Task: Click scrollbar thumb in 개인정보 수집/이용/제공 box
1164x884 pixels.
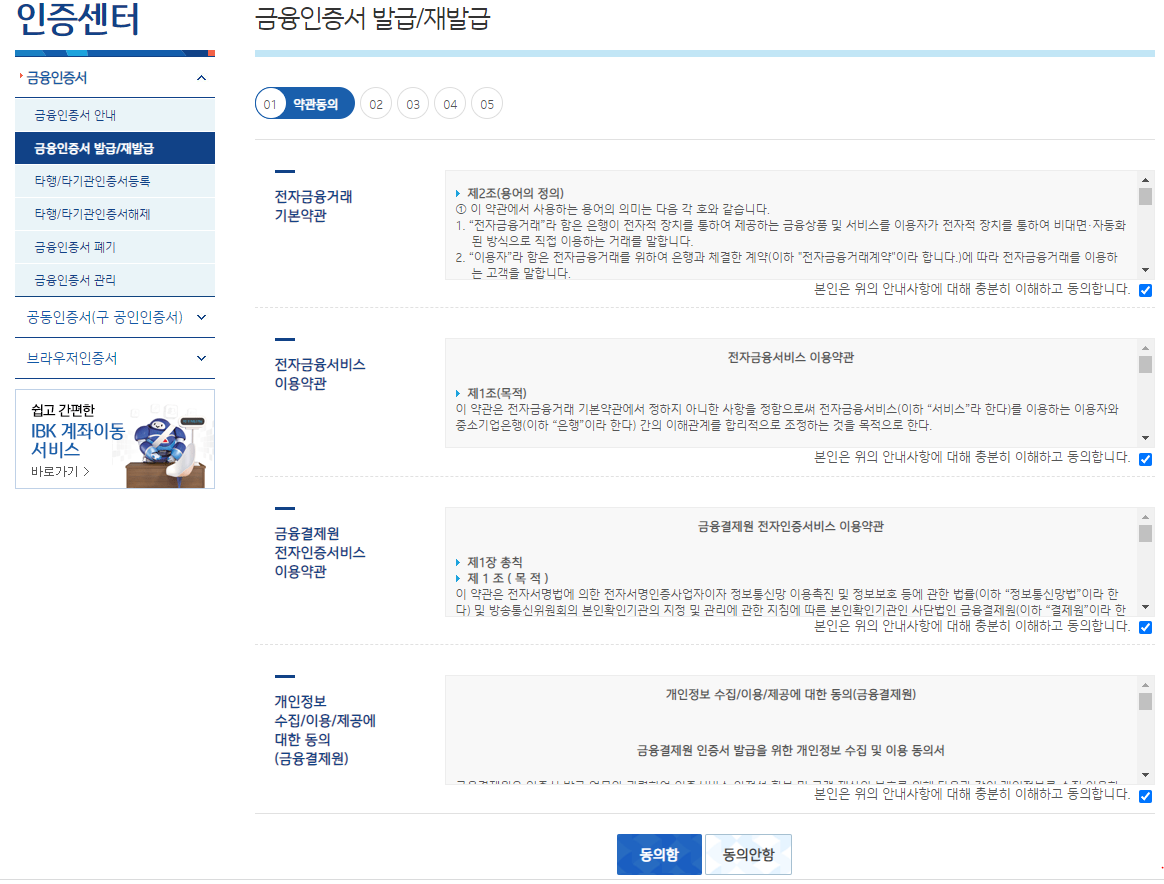Action: point(1145,701)
